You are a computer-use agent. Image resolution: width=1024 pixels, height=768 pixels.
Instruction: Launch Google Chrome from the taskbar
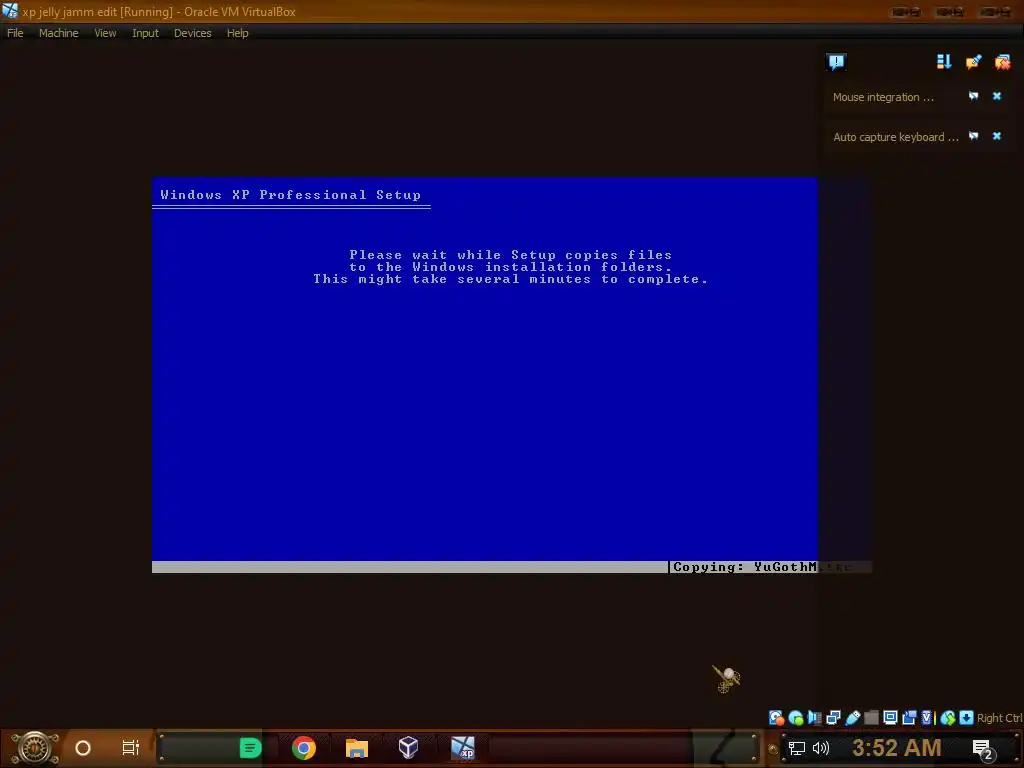[304, 748]
